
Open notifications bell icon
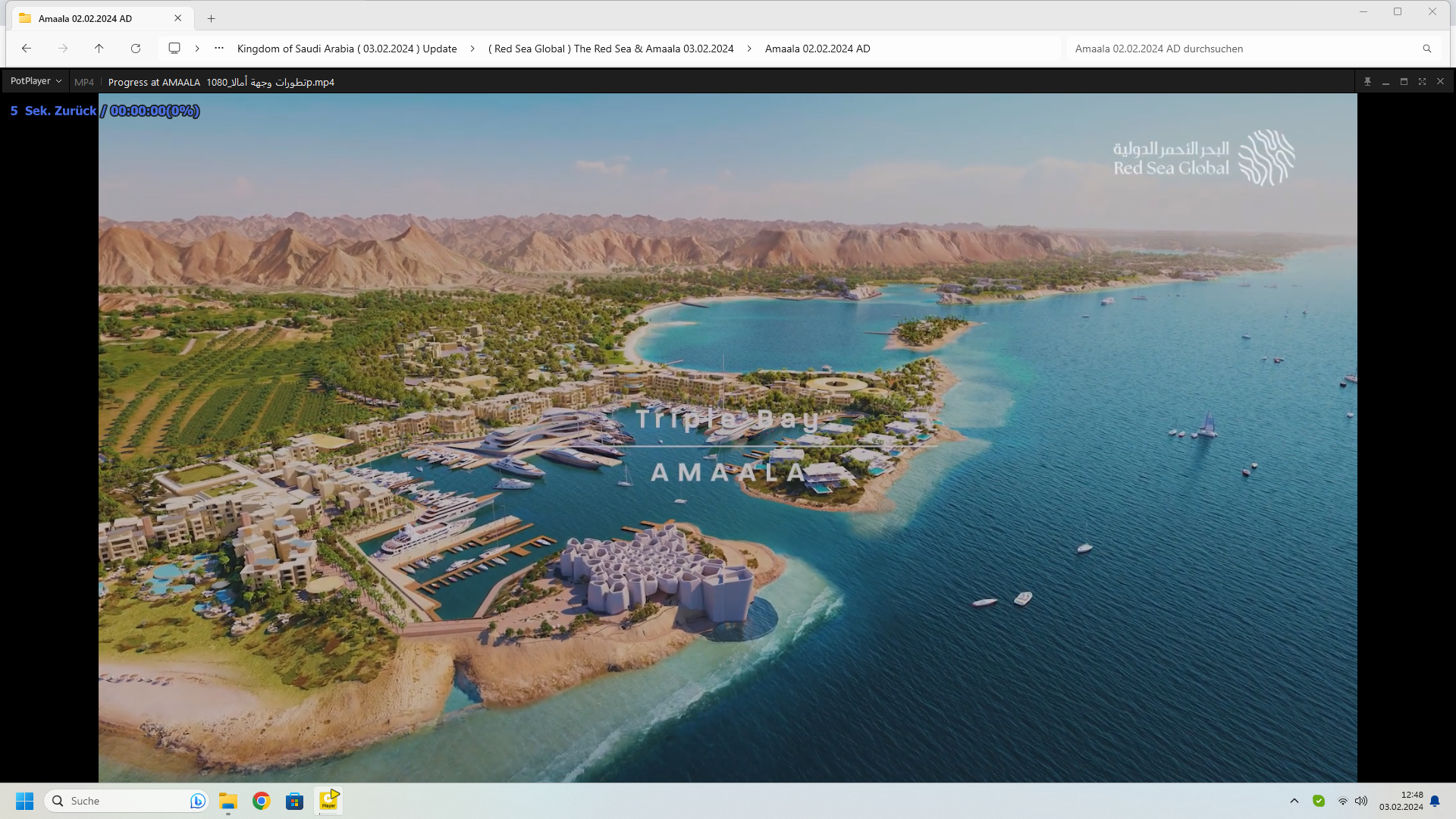click(x=1435, y=801)
